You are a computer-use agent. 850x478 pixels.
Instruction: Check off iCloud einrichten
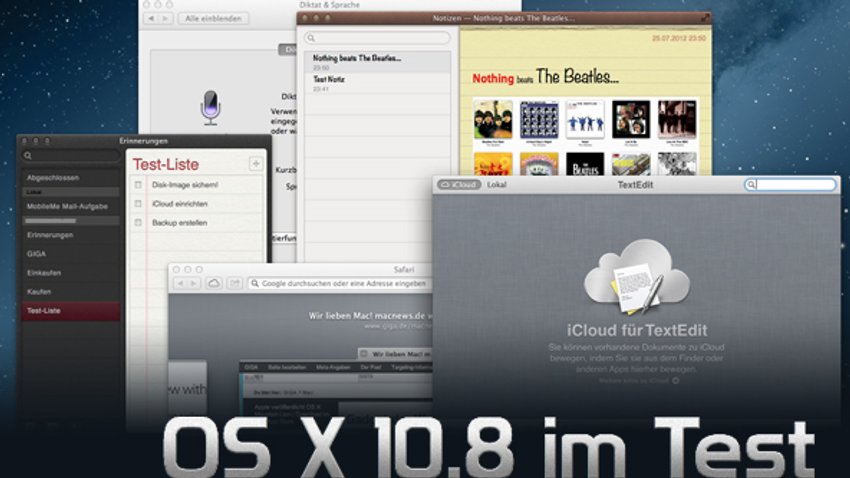[x=138, y=204]
